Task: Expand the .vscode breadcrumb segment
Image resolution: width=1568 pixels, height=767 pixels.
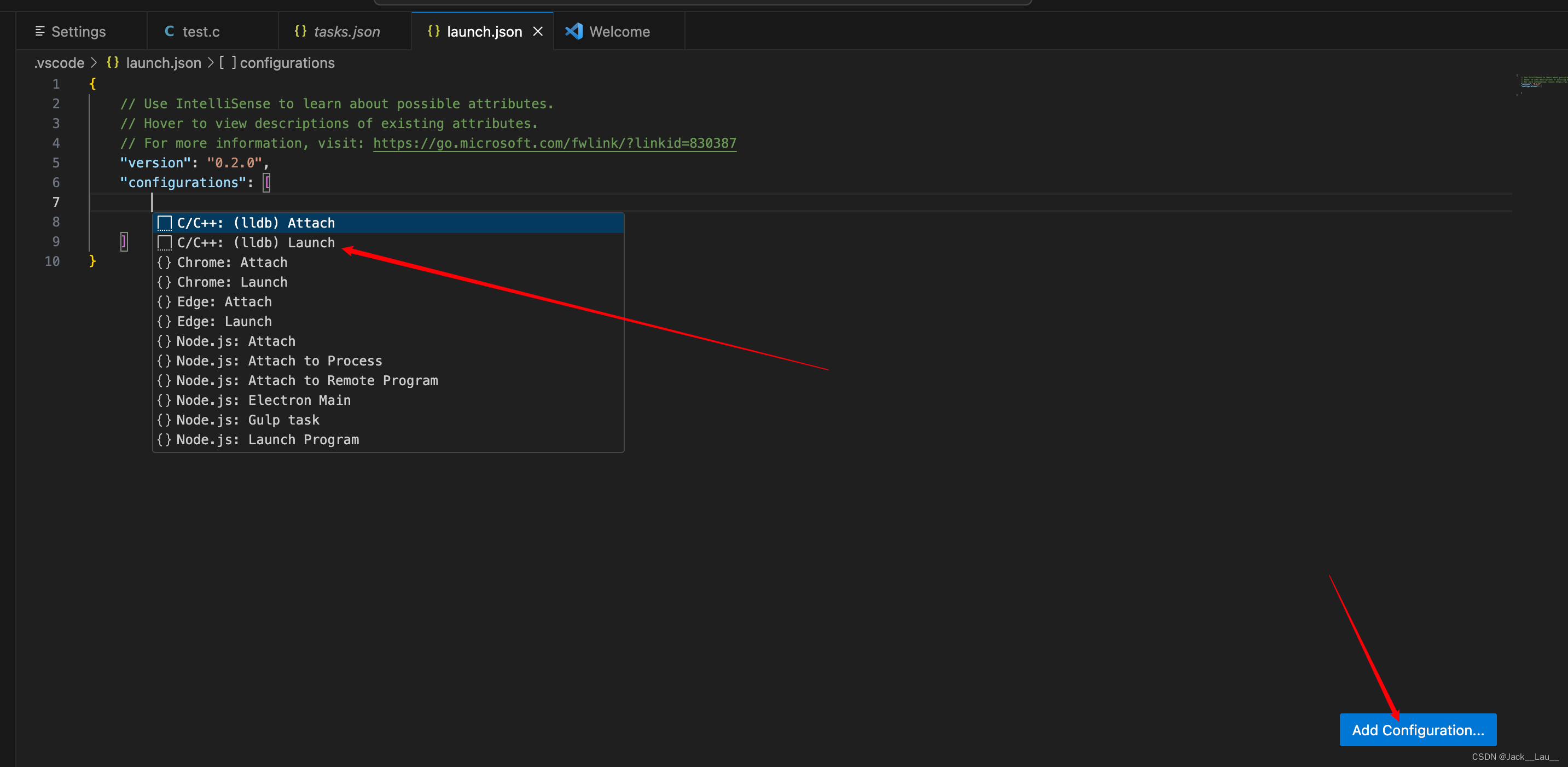Action: click(59, 63)
